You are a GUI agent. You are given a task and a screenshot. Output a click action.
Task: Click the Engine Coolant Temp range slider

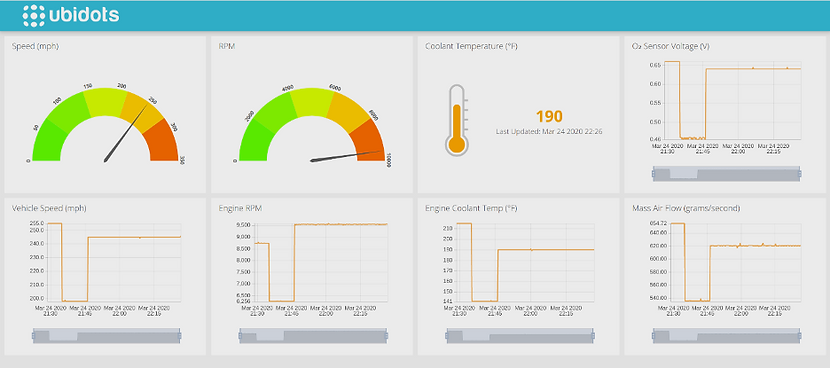click(x=520, y=336)
